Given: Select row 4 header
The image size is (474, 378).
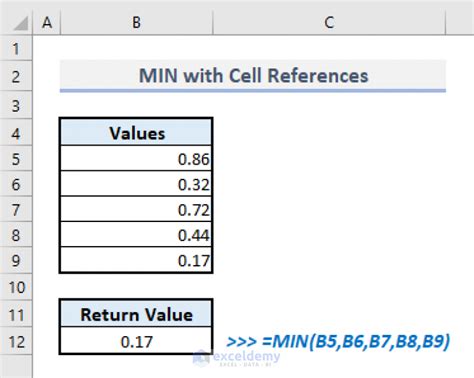Looking at the screenshot, I should click(x=16, y=134).
